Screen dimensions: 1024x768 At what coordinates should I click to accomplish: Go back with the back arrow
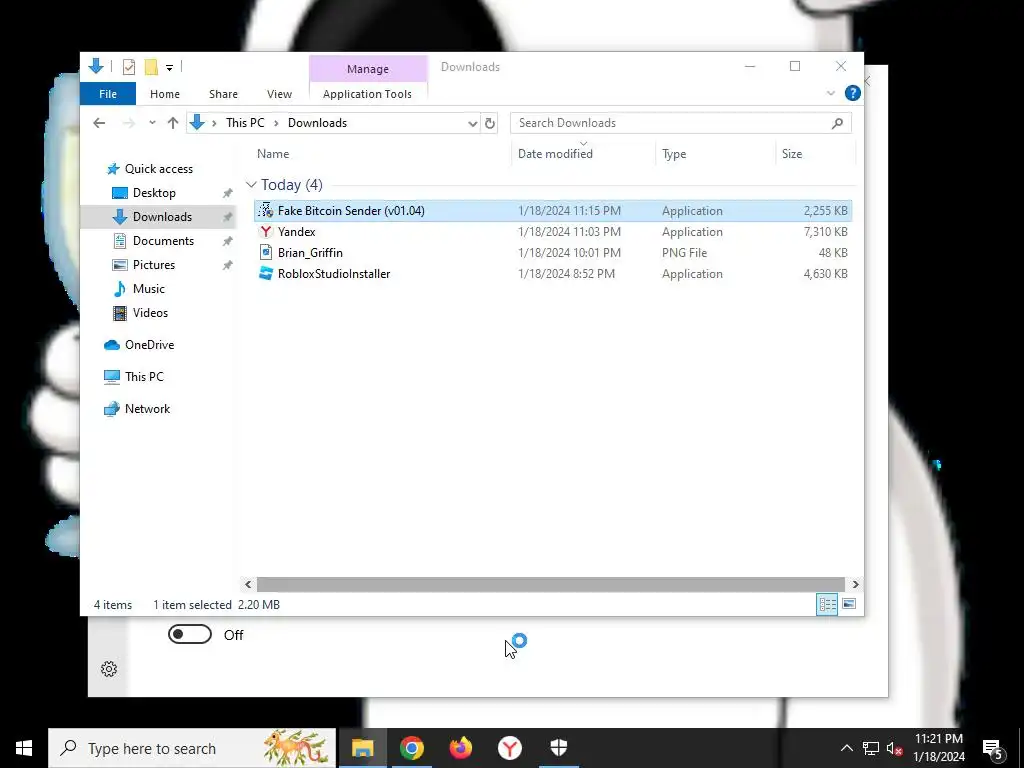tap(99, 123)
